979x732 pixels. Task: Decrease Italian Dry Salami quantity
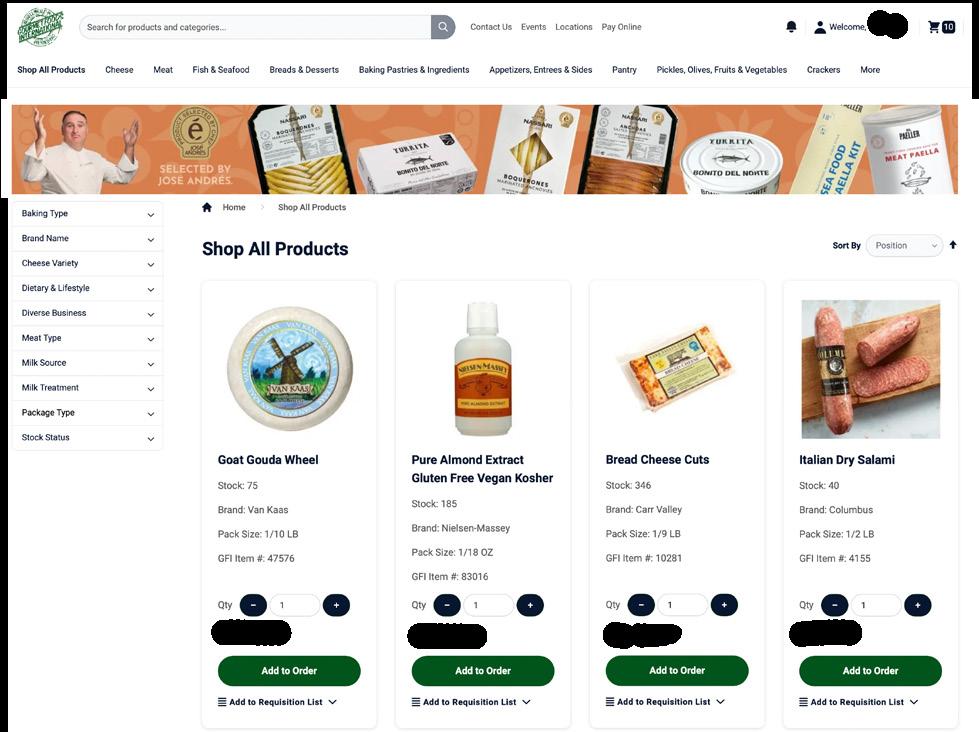pos(835,605)
